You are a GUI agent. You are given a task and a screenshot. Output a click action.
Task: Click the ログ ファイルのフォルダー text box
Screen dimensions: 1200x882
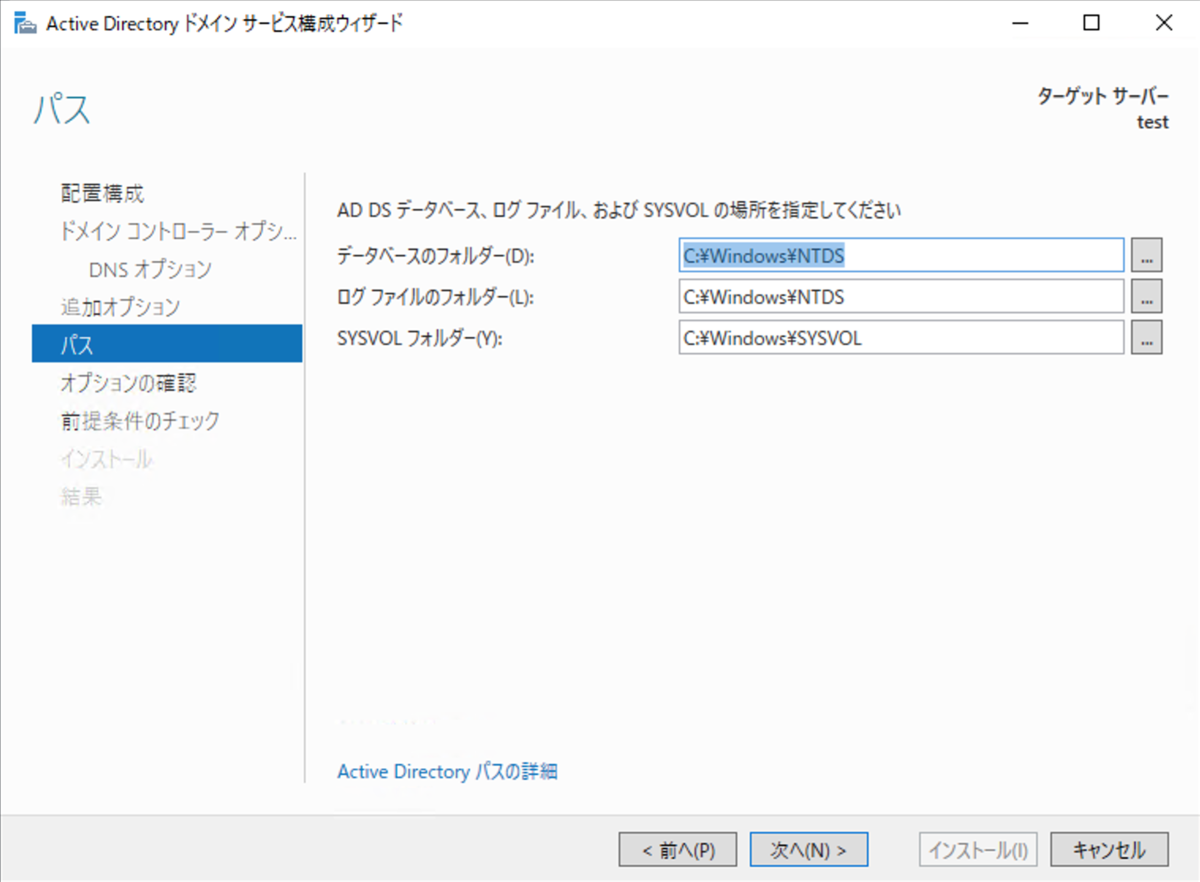[x=900, y=296]
